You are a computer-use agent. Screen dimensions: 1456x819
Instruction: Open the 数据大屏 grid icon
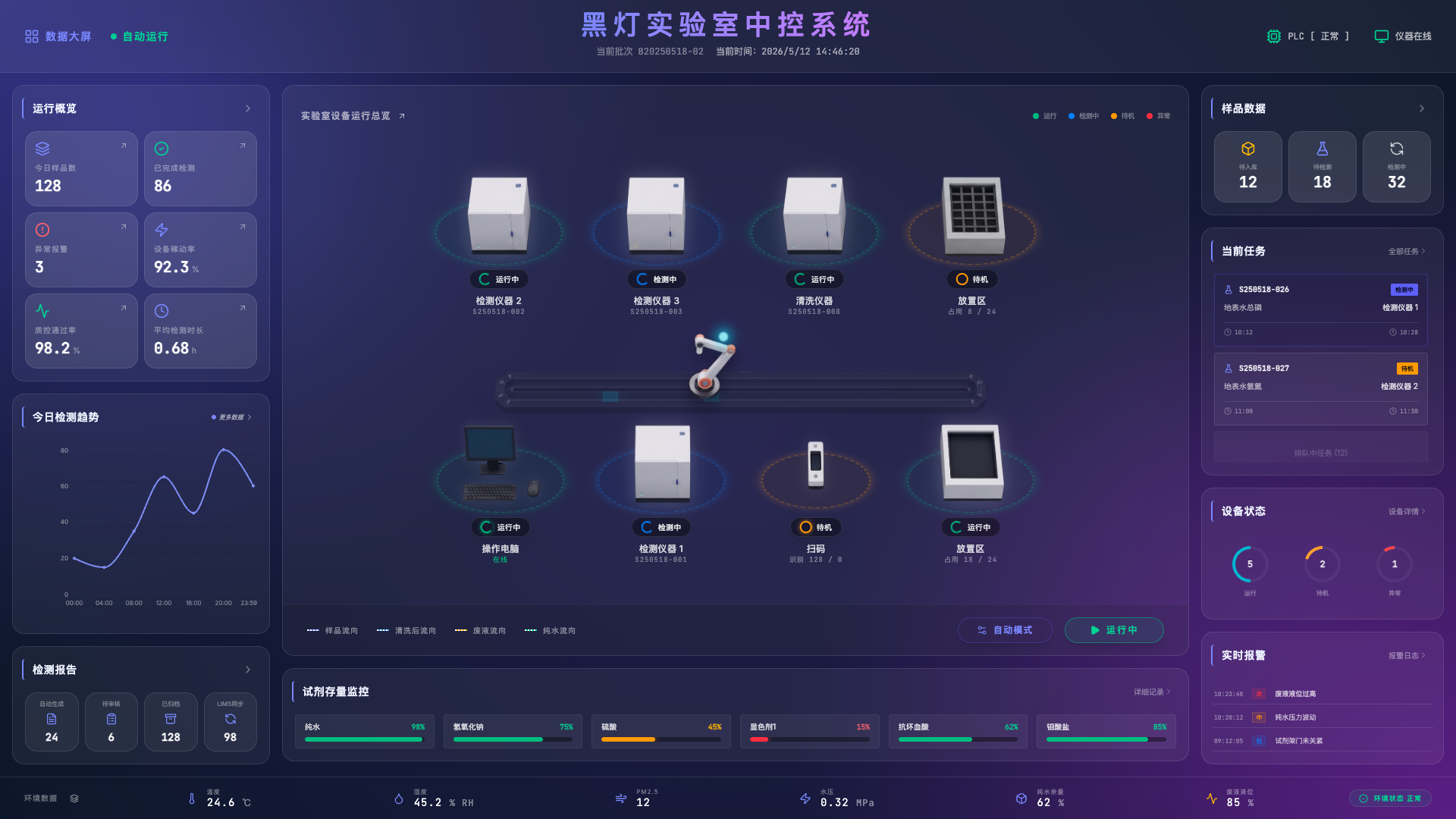(32, 36)
